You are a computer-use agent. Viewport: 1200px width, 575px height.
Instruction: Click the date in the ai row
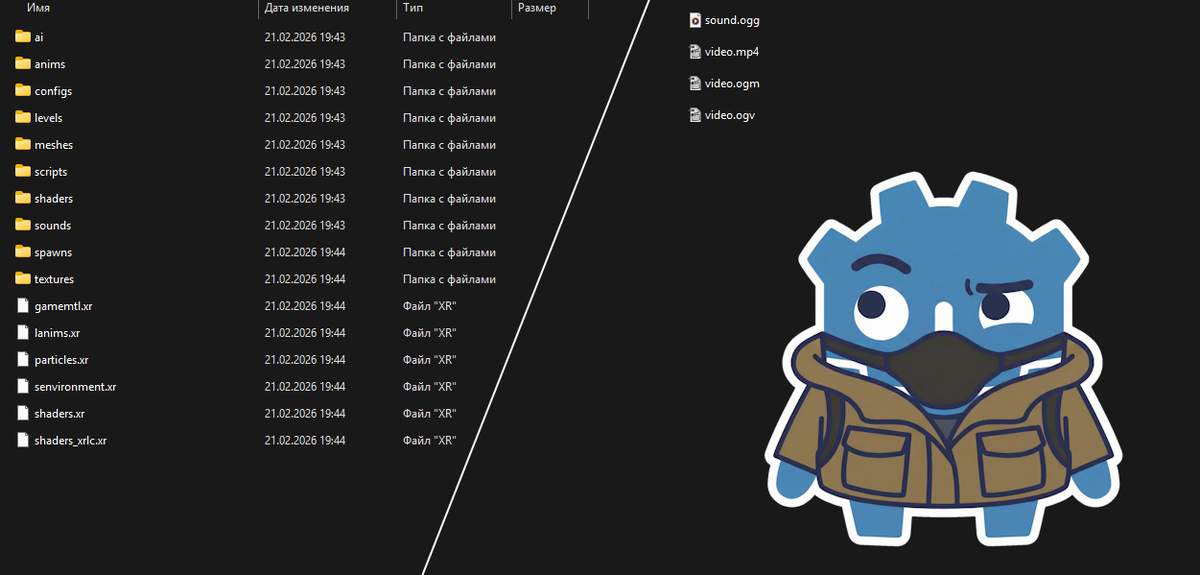pos(305,37)
